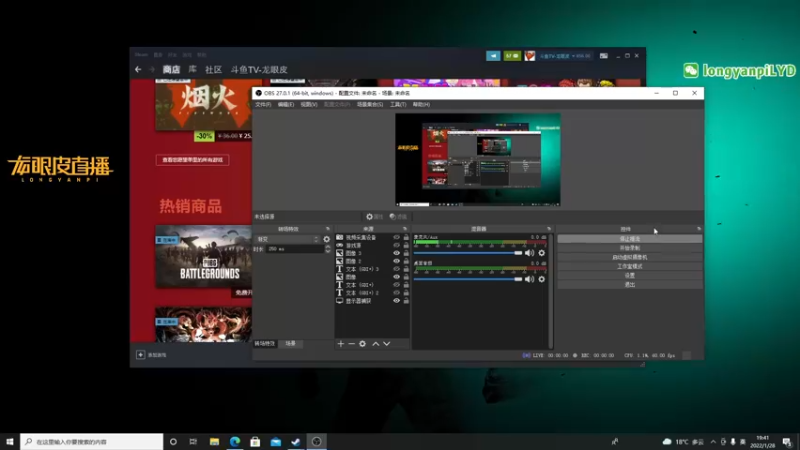Toggle visibility of 视频采集设备 source
Viewport: 800px width, 450px height.
click(x=396, y=237)
